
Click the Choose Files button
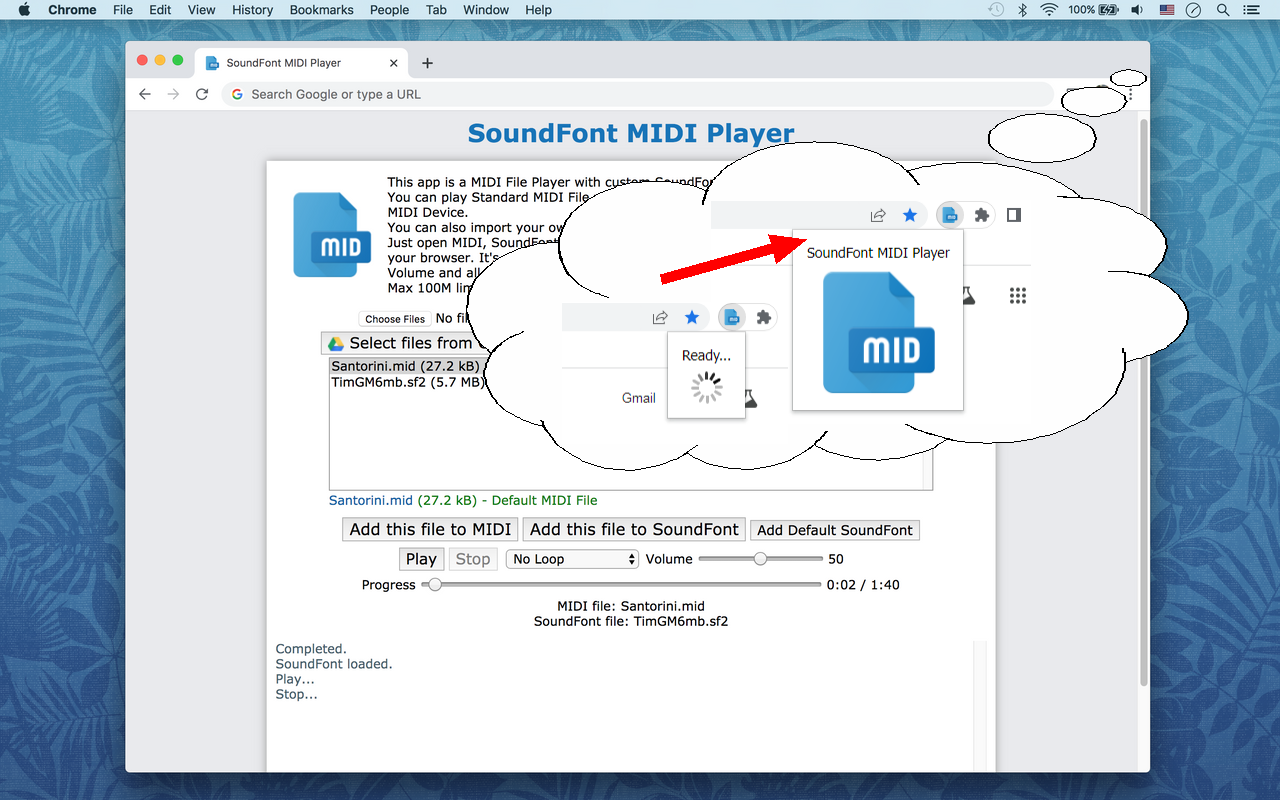(395, 319)
